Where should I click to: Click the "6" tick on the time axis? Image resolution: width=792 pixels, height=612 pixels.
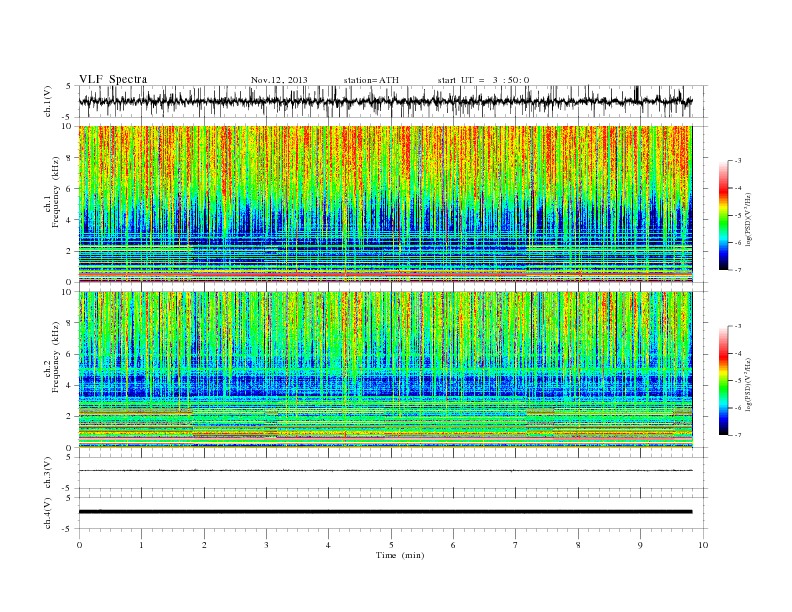click(x=453, y=545)
